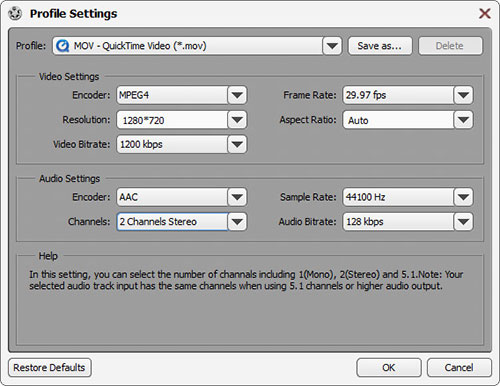This screenshot has height=386, width=500.
Task: Expand the video Encoder MPEG4 dropdown
Action: (x=237, y=95)
